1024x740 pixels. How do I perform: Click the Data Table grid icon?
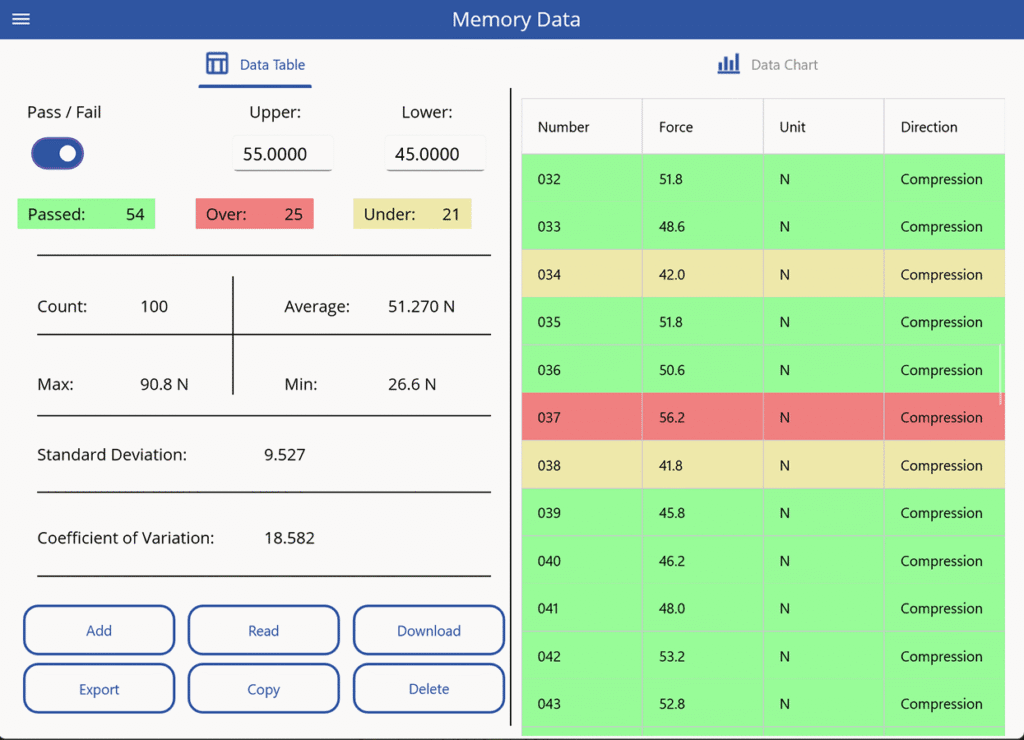click(x=217, y=64)
